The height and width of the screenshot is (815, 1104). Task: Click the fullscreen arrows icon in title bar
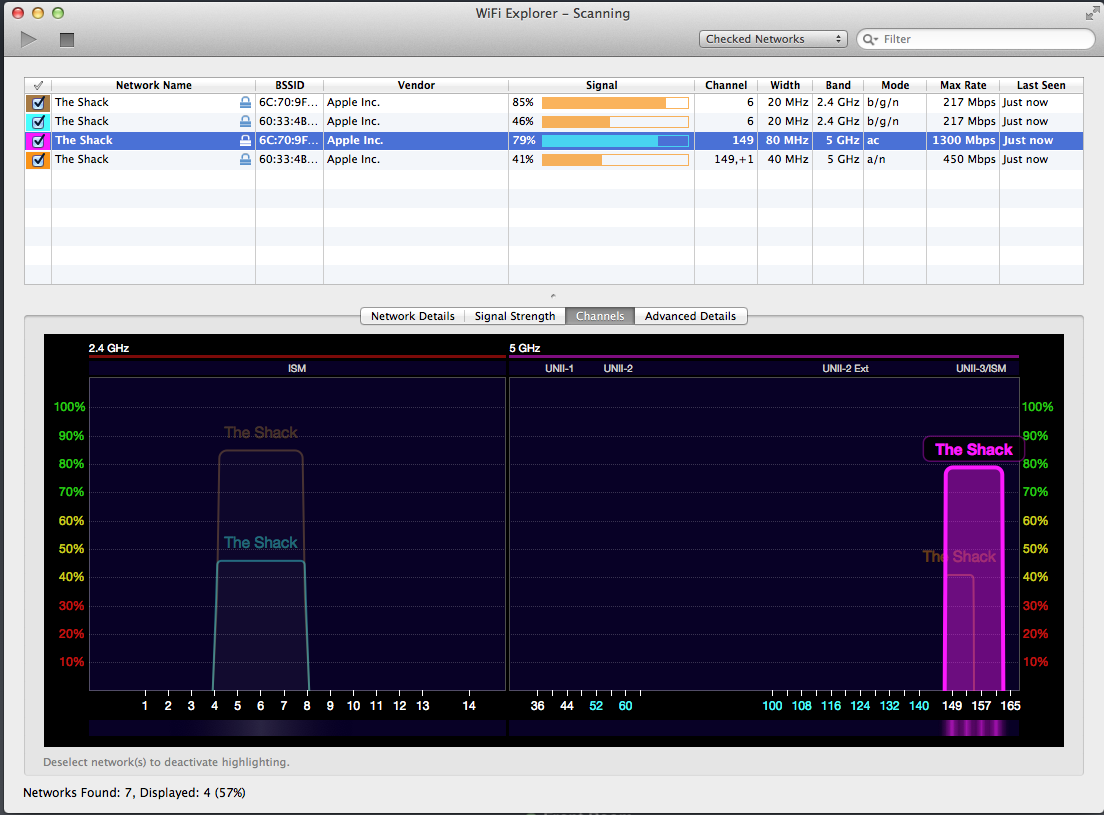click(x=1091, y=13)
